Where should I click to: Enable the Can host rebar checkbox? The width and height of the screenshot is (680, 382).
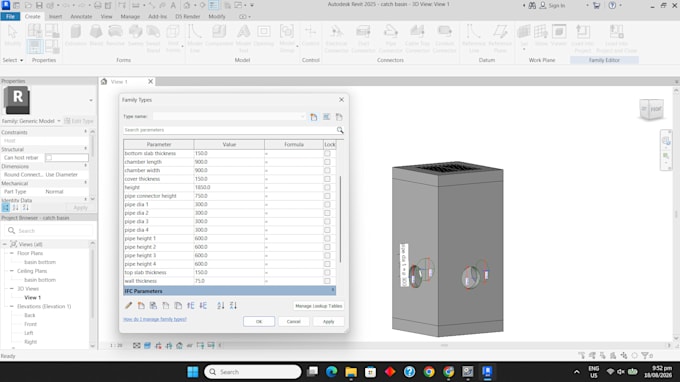(x=49, y=158)
